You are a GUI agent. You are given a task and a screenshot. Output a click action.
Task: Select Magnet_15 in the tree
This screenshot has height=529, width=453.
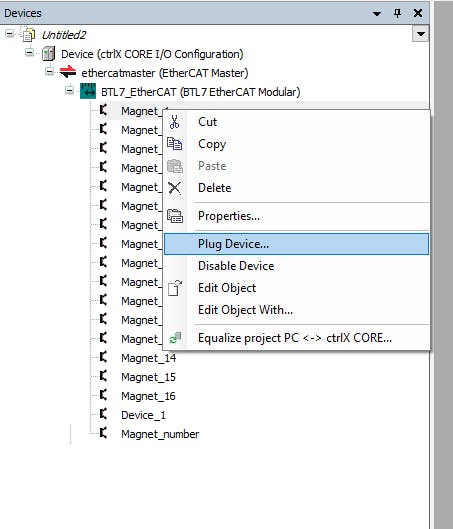(x=148, y=377)
